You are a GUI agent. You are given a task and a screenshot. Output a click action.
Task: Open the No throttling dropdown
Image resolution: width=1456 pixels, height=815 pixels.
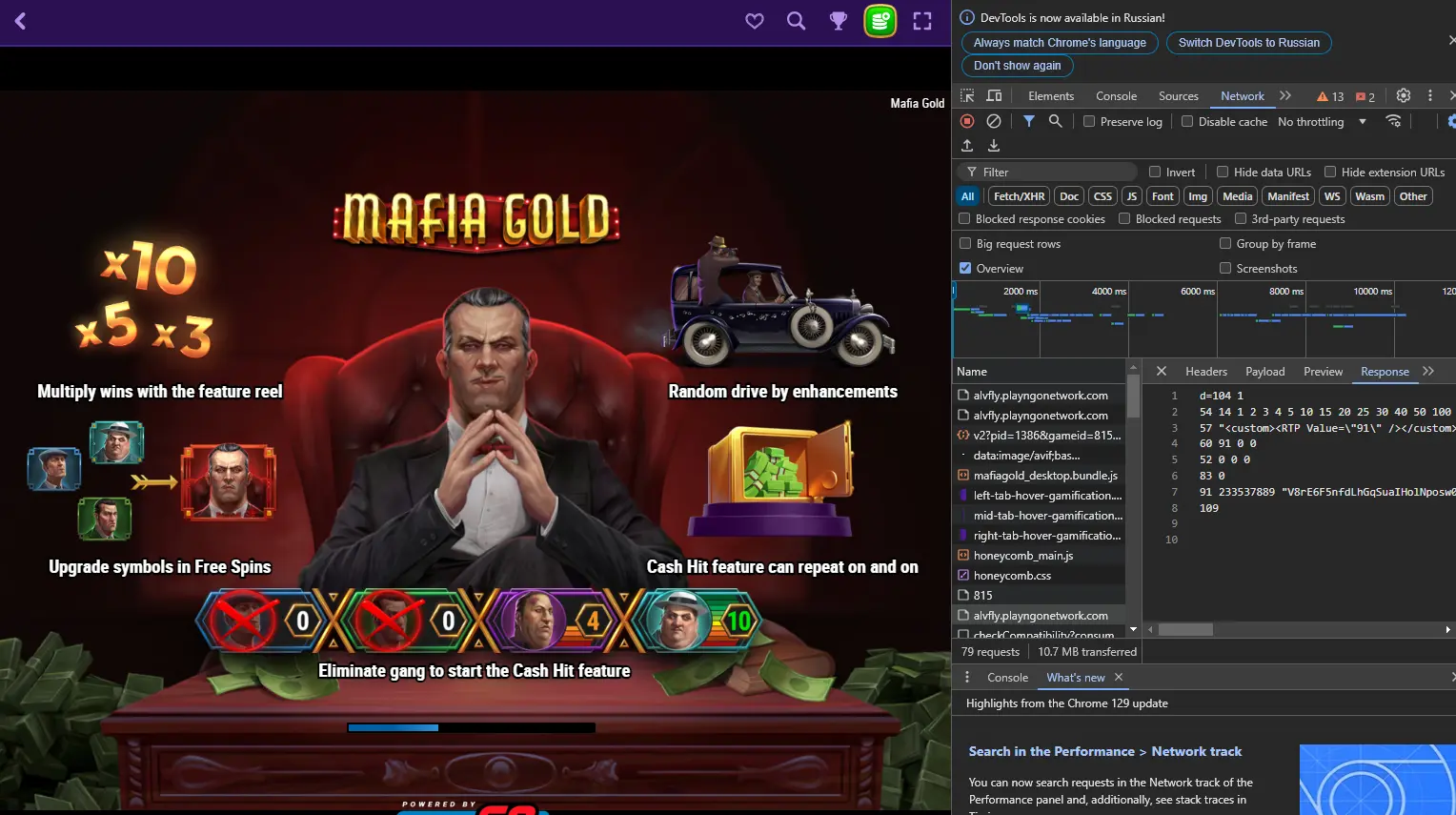click(1322, 121)
